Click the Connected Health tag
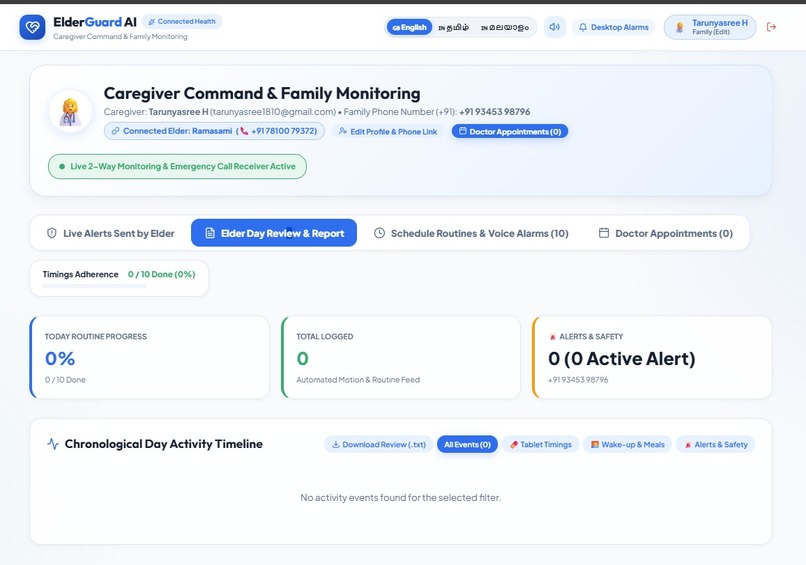 pyautogui.click(x=182, y=22)
